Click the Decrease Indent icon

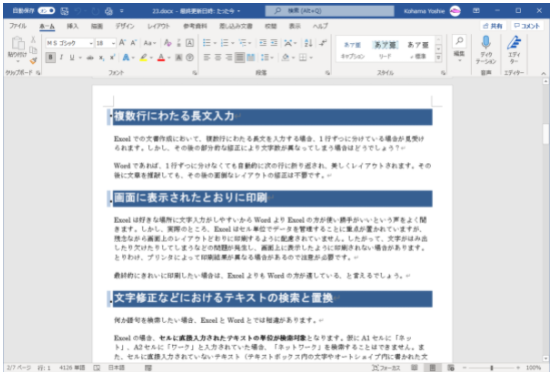pos(263,43)
